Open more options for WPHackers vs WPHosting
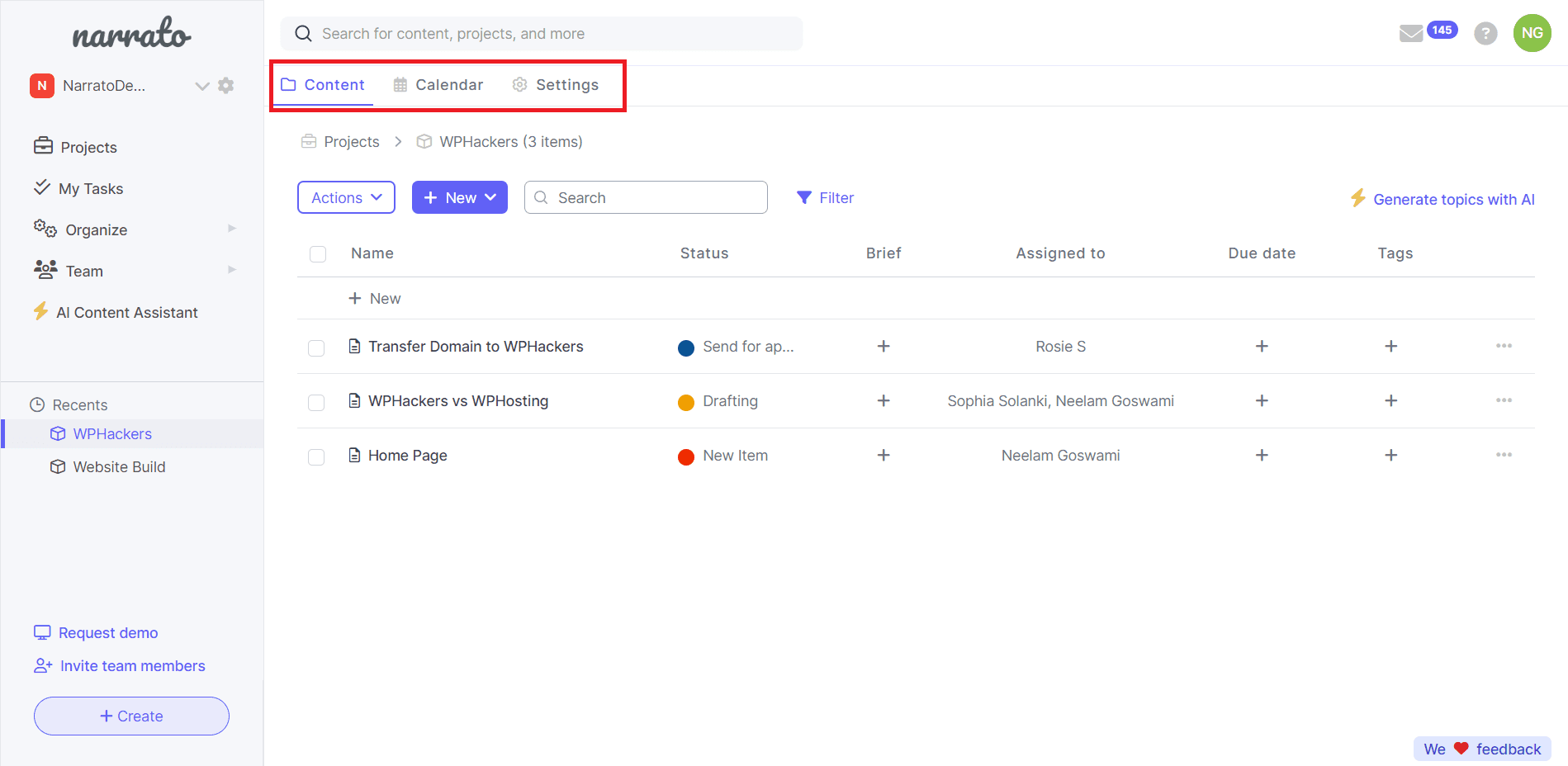This screenshot has width=1568, height=766. (1504, 400)
